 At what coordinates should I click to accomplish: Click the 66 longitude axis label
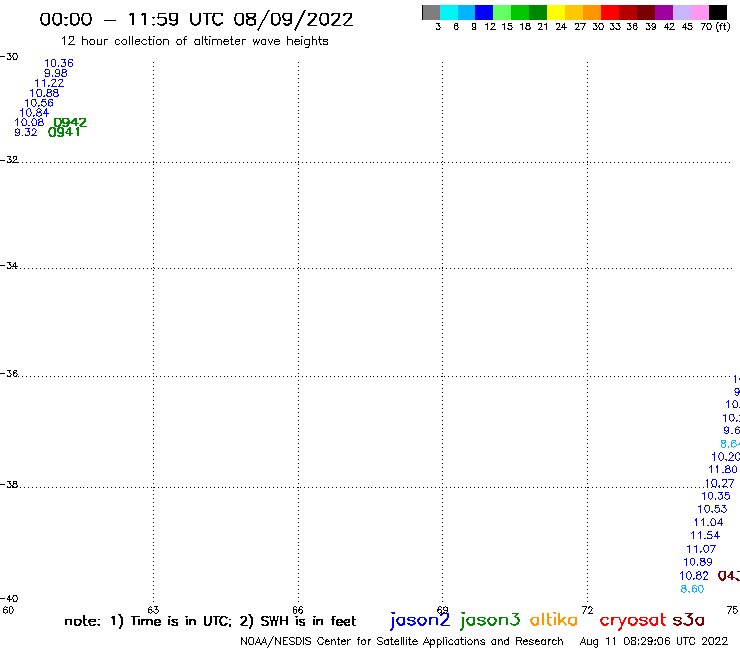click(298, 610)
